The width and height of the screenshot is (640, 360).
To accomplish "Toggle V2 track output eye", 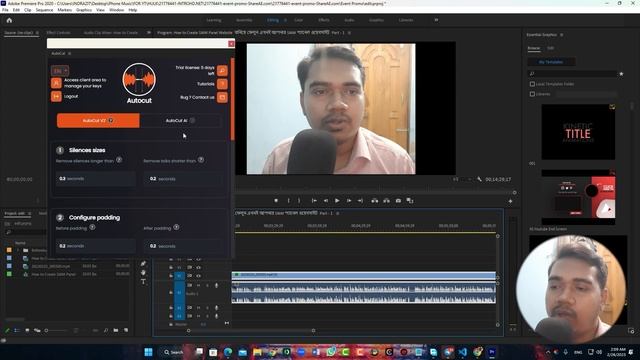I will click(x=198, y=267).
